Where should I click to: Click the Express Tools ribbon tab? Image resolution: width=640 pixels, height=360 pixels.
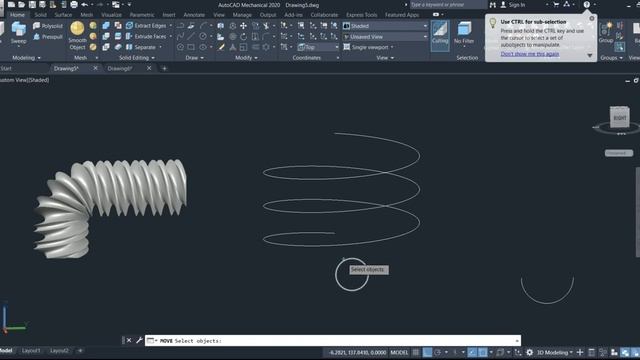click(362, 15)
